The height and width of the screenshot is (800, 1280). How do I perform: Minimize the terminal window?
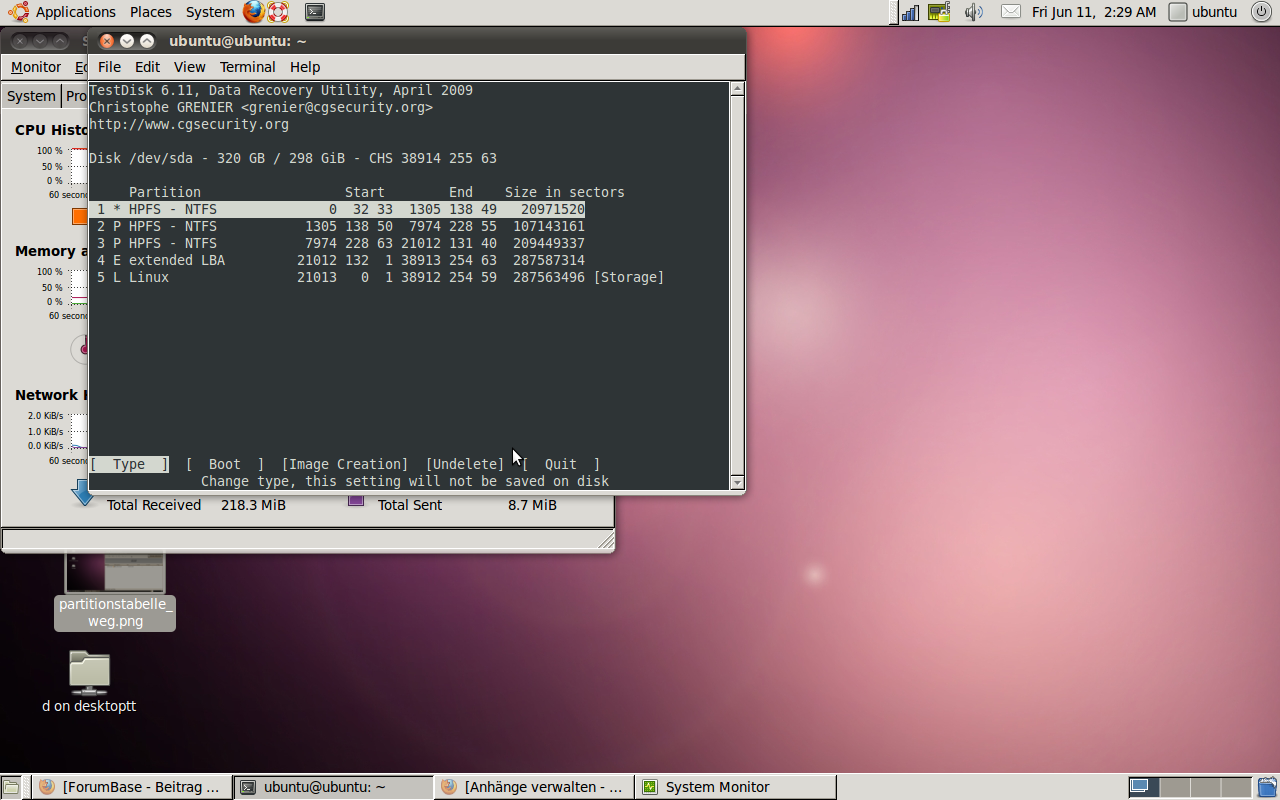[127, 41]
